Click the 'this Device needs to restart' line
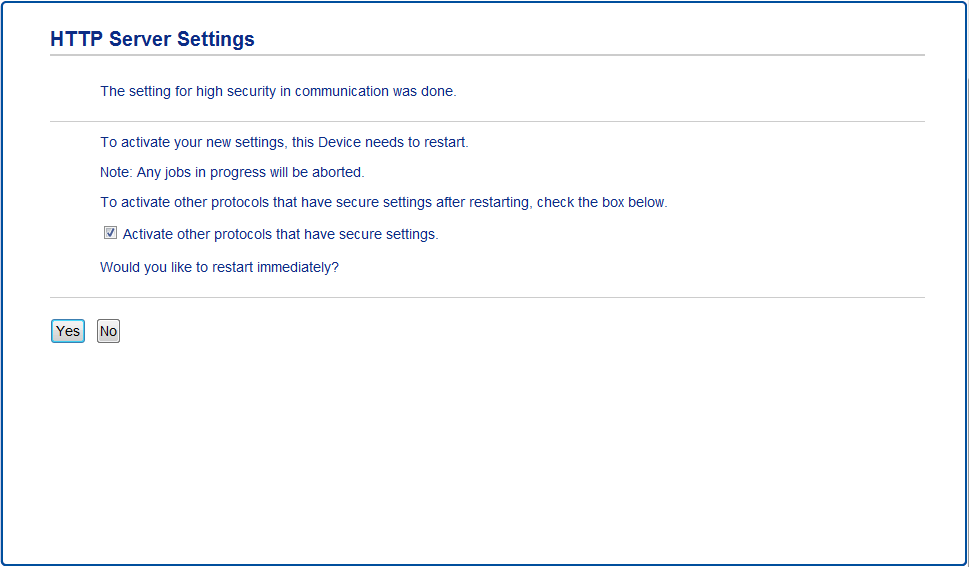Screen dimensions: 969x567 coord(284,142)
